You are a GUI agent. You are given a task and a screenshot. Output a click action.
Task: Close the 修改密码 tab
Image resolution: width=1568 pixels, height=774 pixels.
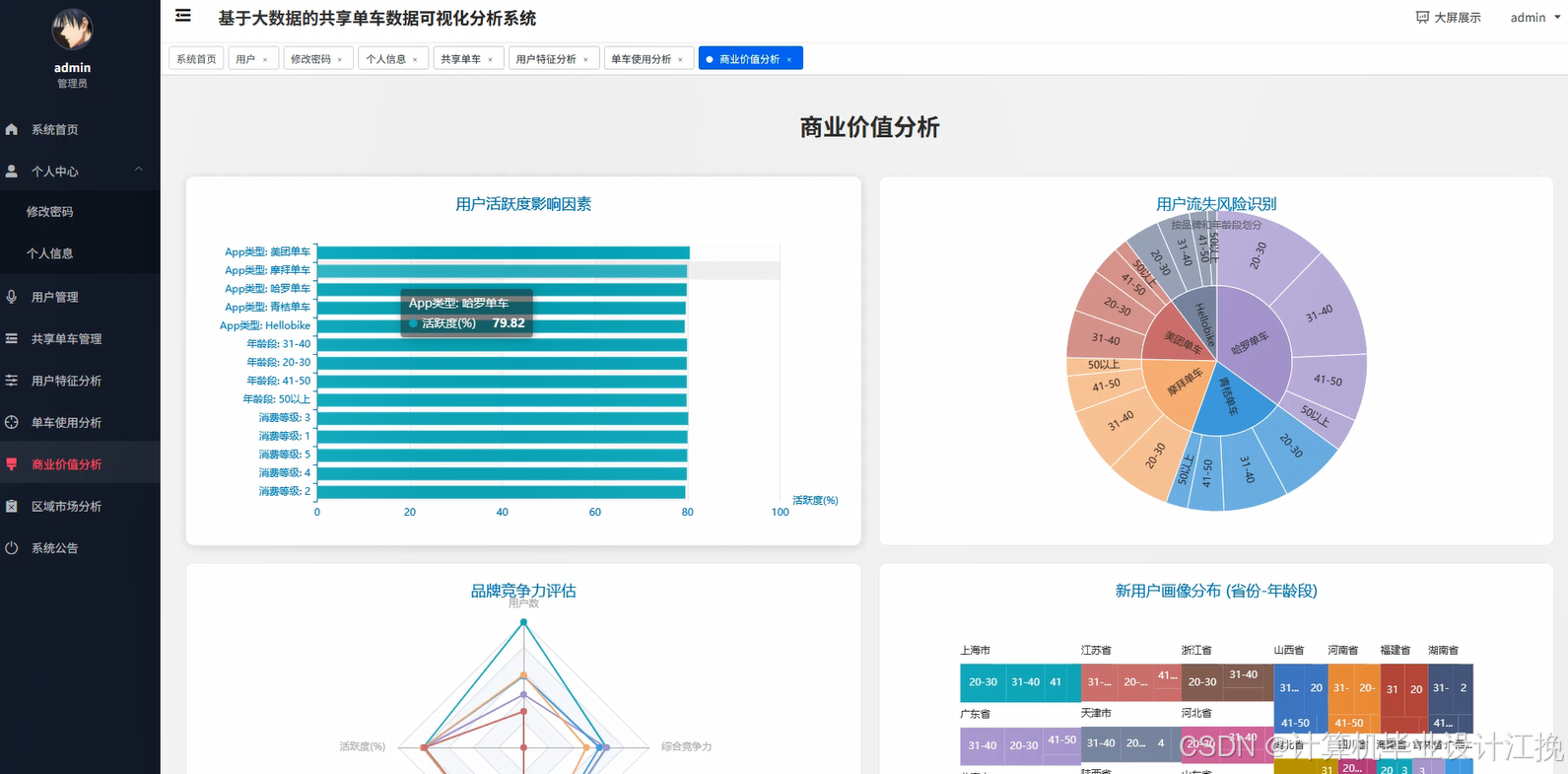pos(340,60)
